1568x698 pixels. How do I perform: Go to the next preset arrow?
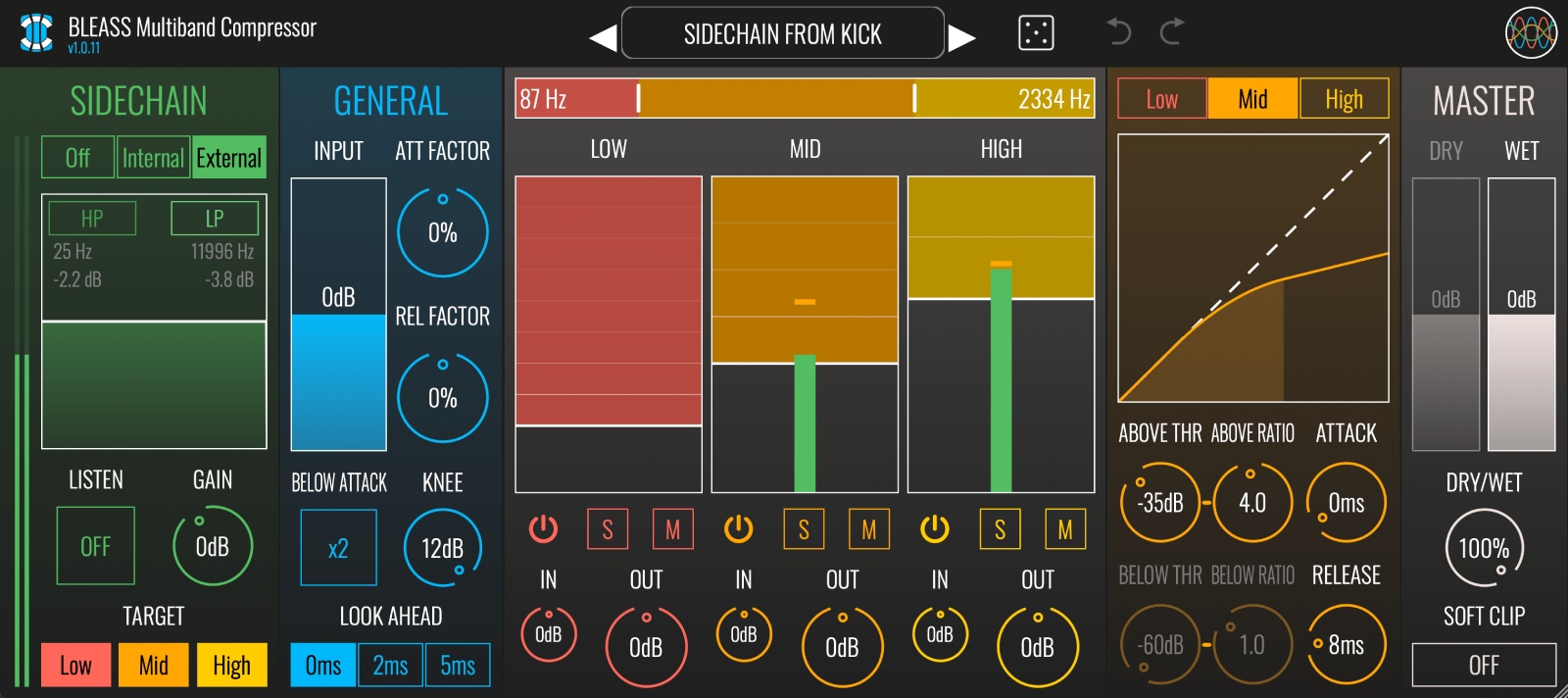[x=962, y=37]
